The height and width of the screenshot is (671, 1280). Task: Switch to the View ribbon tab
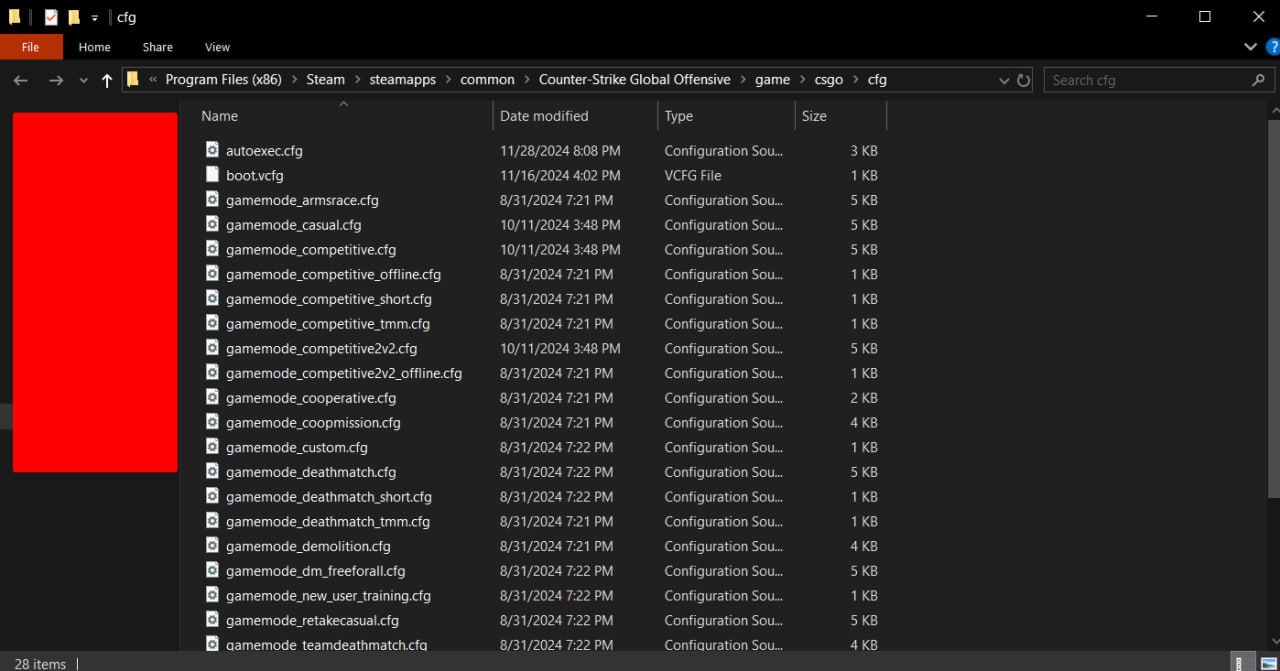(217, 47)
